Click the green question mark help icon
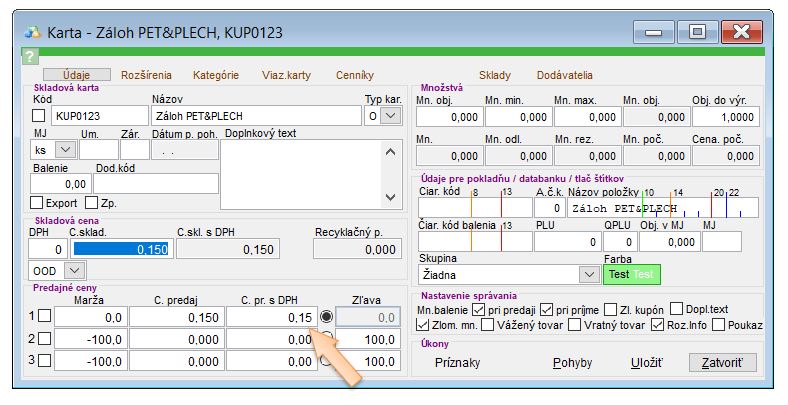 pos(30,57)
